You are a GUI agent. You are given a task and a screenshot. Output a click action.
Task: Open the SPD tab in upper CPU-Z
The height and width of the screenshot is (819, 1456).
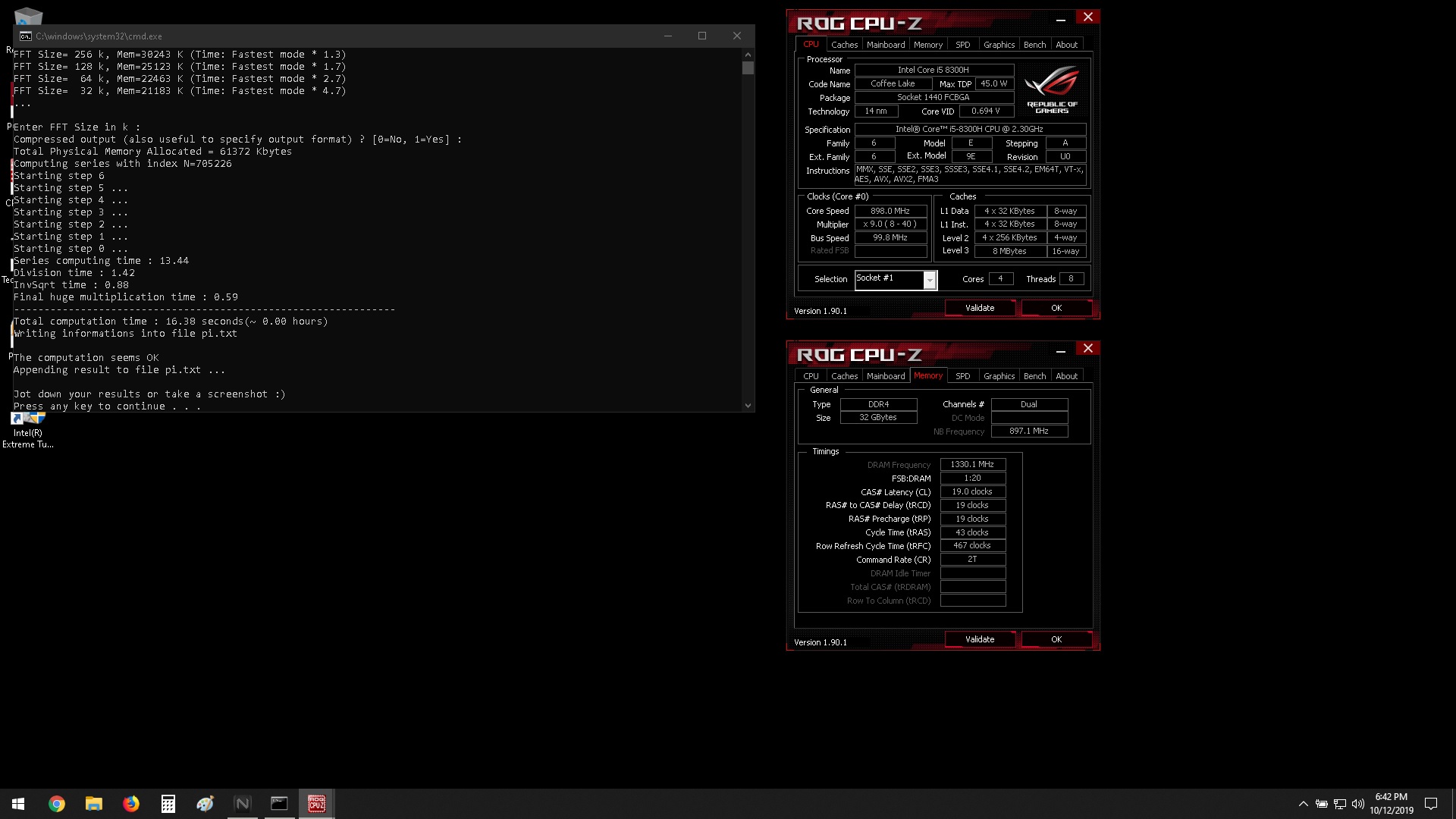click(x=962, y=45)
